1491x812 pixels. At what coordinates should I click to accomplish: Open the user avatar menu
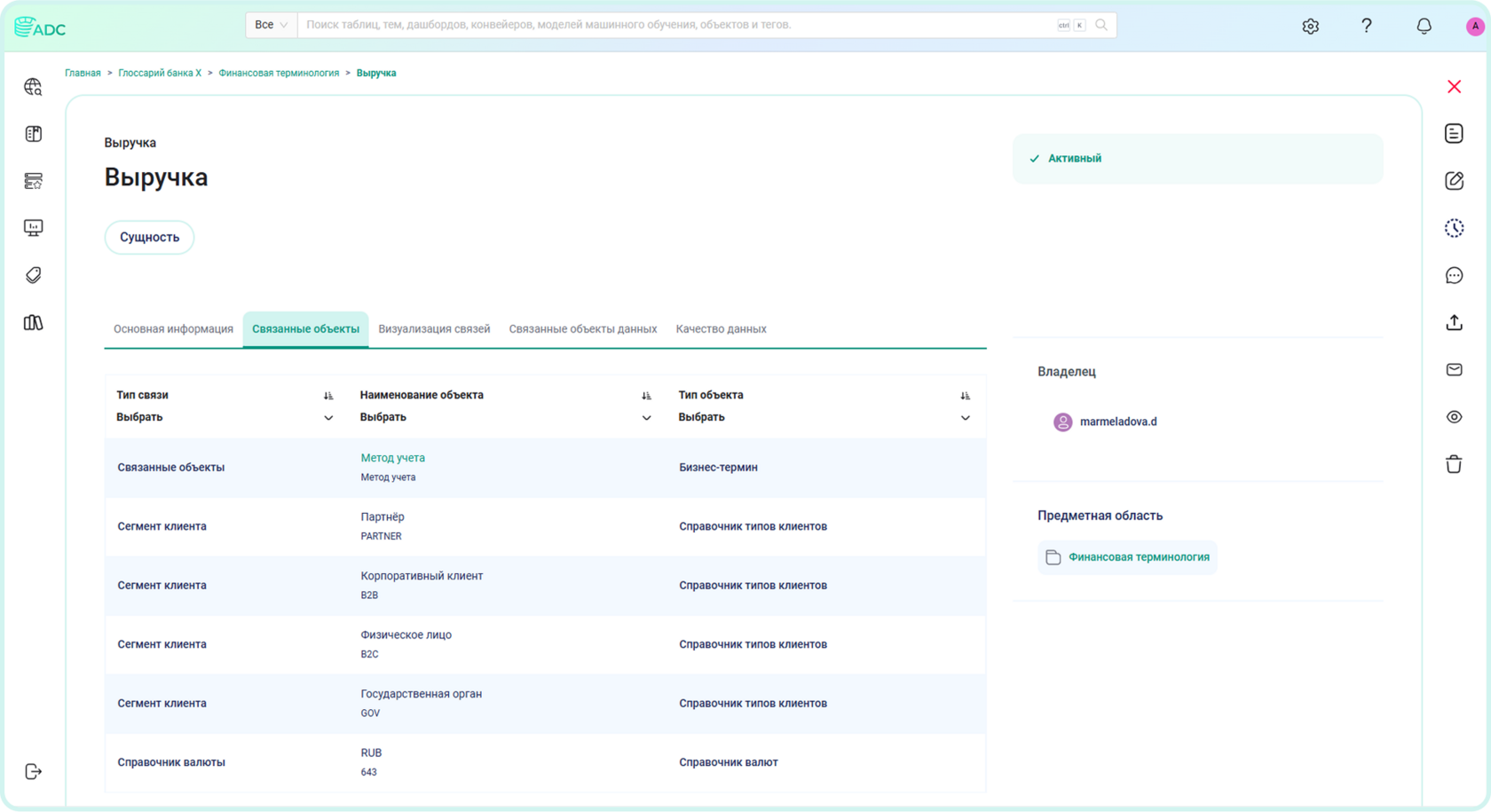[1475, 27]
